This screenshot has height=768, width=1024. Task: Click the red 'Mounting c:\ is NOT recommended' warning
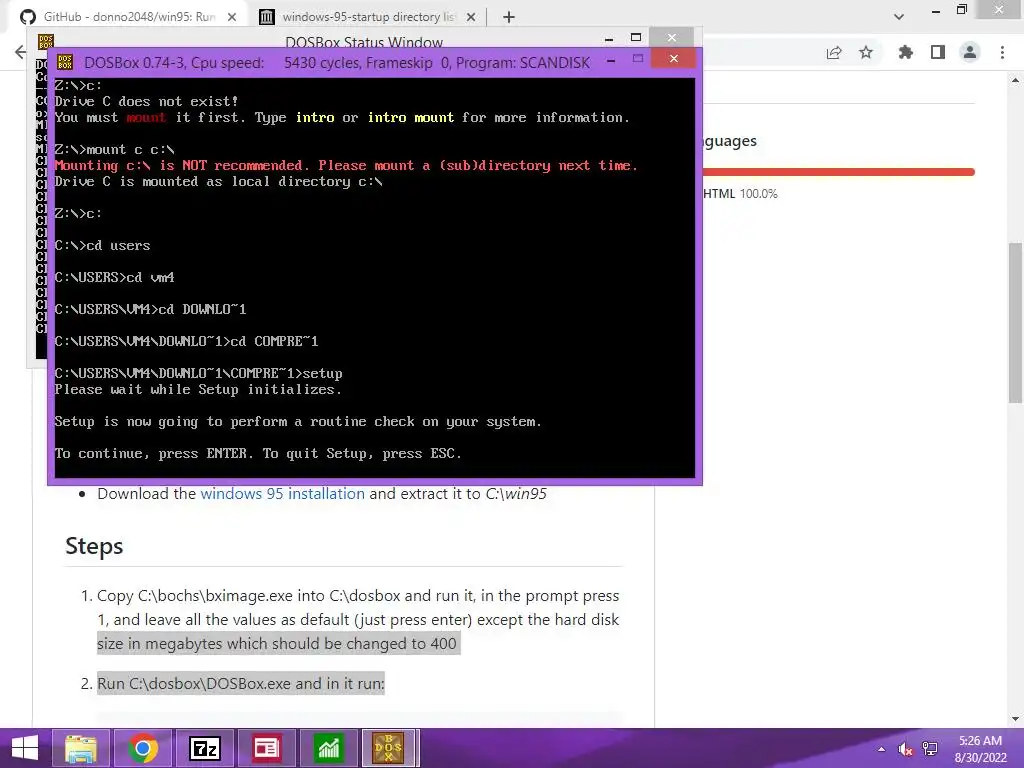click(346, 166)
